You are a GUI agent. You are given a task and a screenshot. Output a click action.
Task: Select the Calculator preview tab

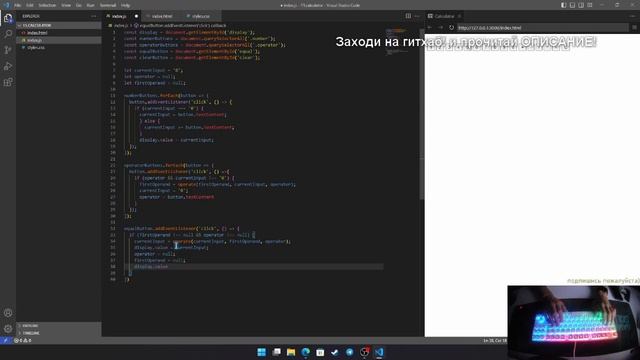[x=444, y=16]
